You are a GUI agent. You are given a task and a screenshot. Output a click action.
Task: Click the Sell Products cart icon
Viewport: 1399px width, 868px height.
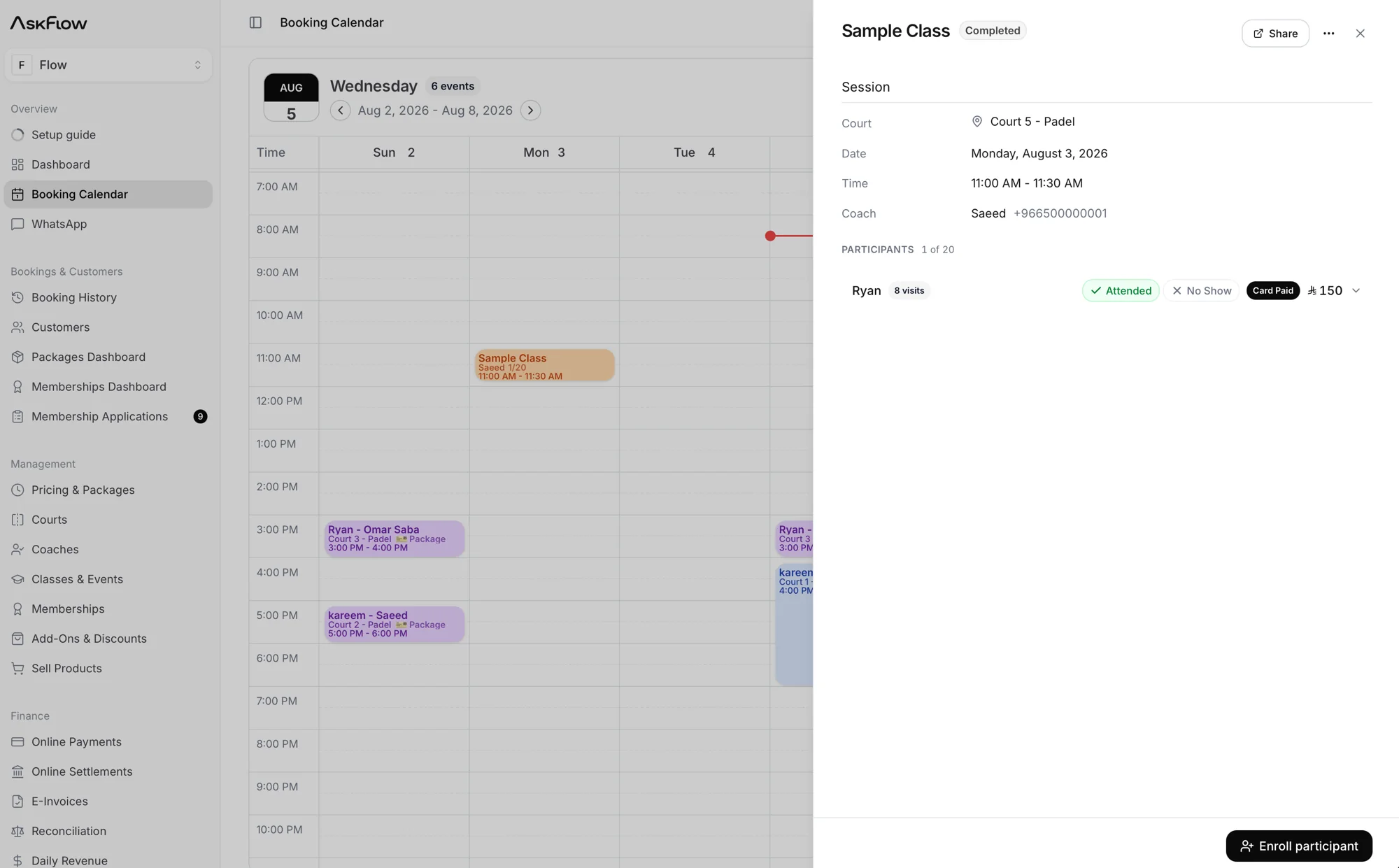click(17, 668)
